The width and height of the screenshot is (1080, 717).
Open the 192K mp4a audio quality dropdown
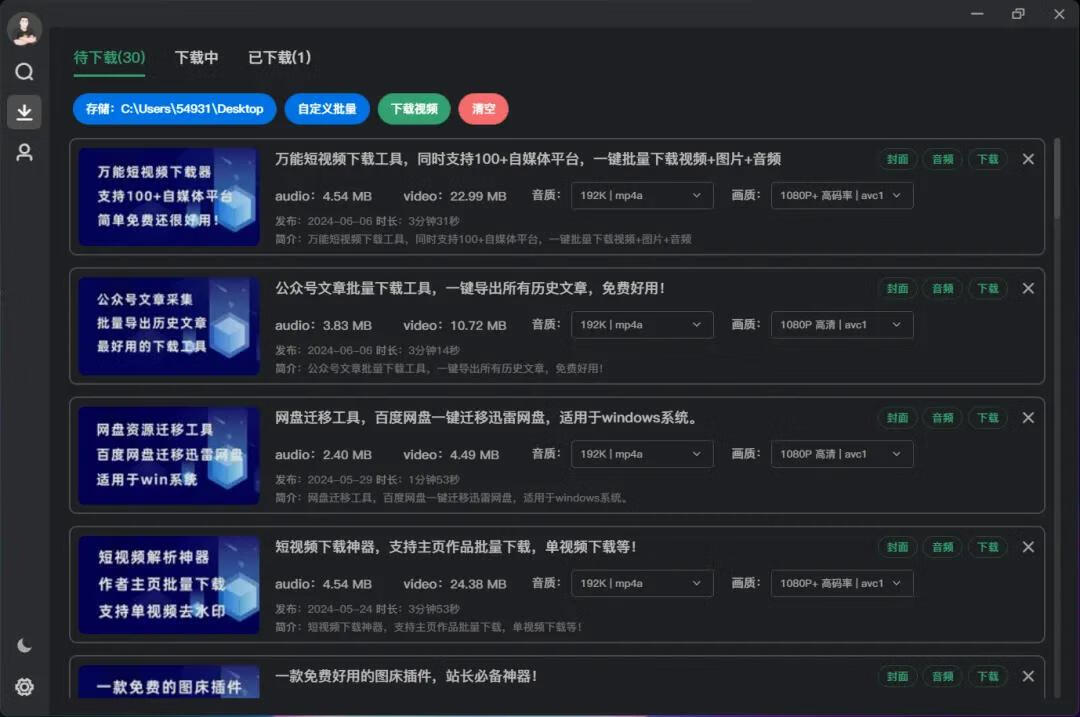click(641, 195)
